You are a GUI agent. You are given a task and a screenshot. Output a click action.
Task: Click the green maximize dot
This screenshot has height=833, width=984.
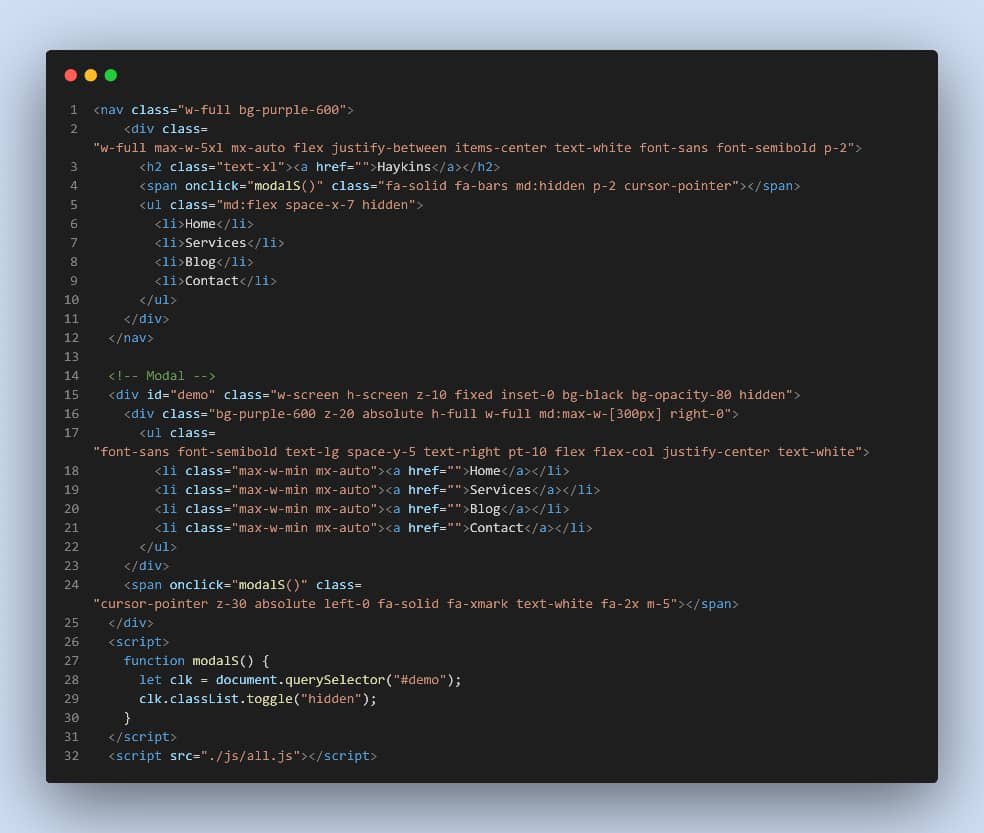pos(111,75)
